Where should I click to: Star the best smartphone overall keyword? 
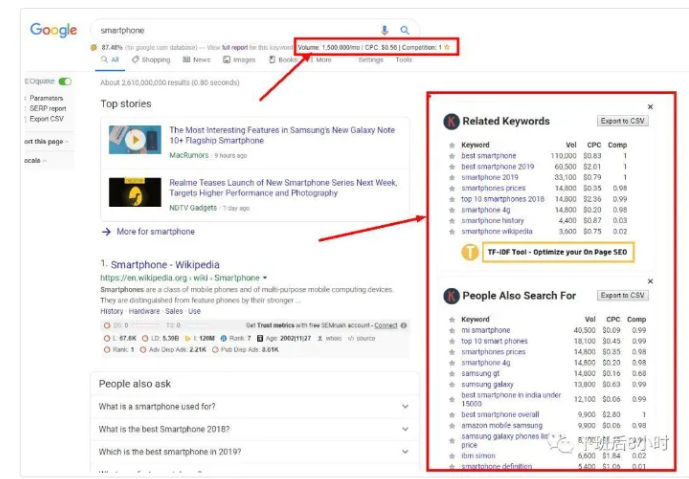pyautogui.click(x=452, y=415)
